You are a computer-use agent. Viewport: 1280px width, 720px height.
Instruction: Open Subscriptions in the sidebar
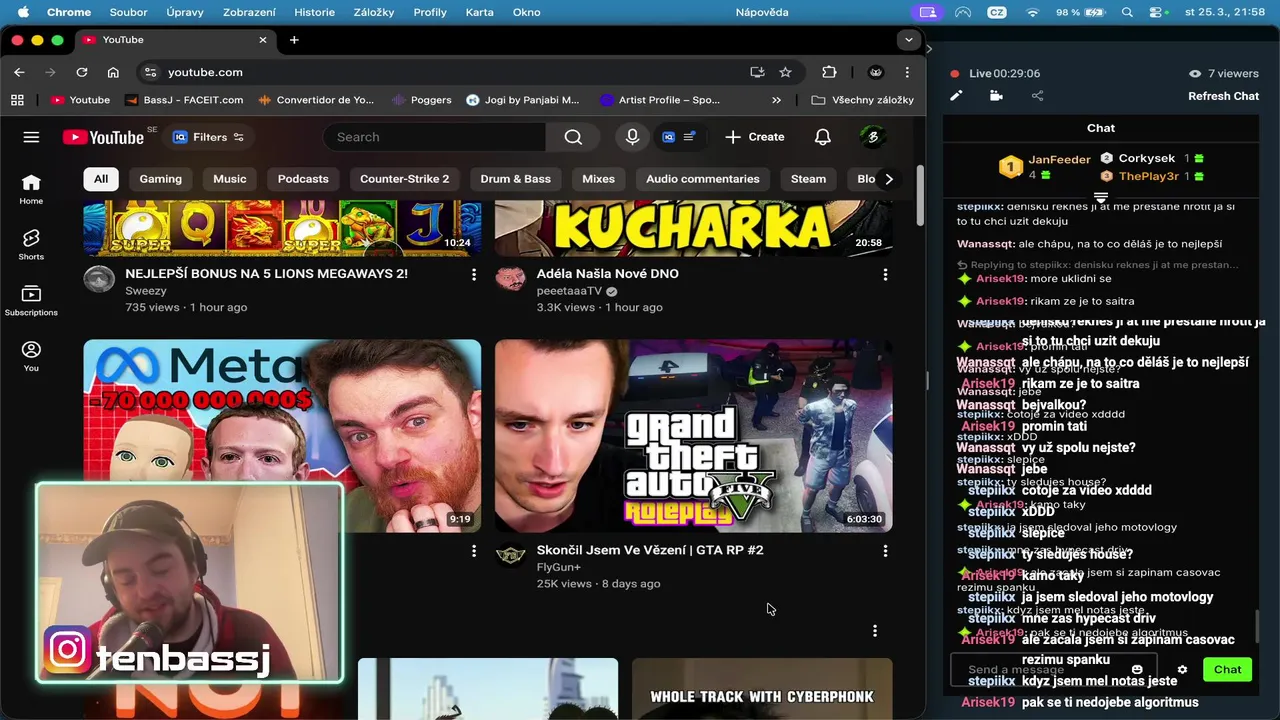pos(31,300)
